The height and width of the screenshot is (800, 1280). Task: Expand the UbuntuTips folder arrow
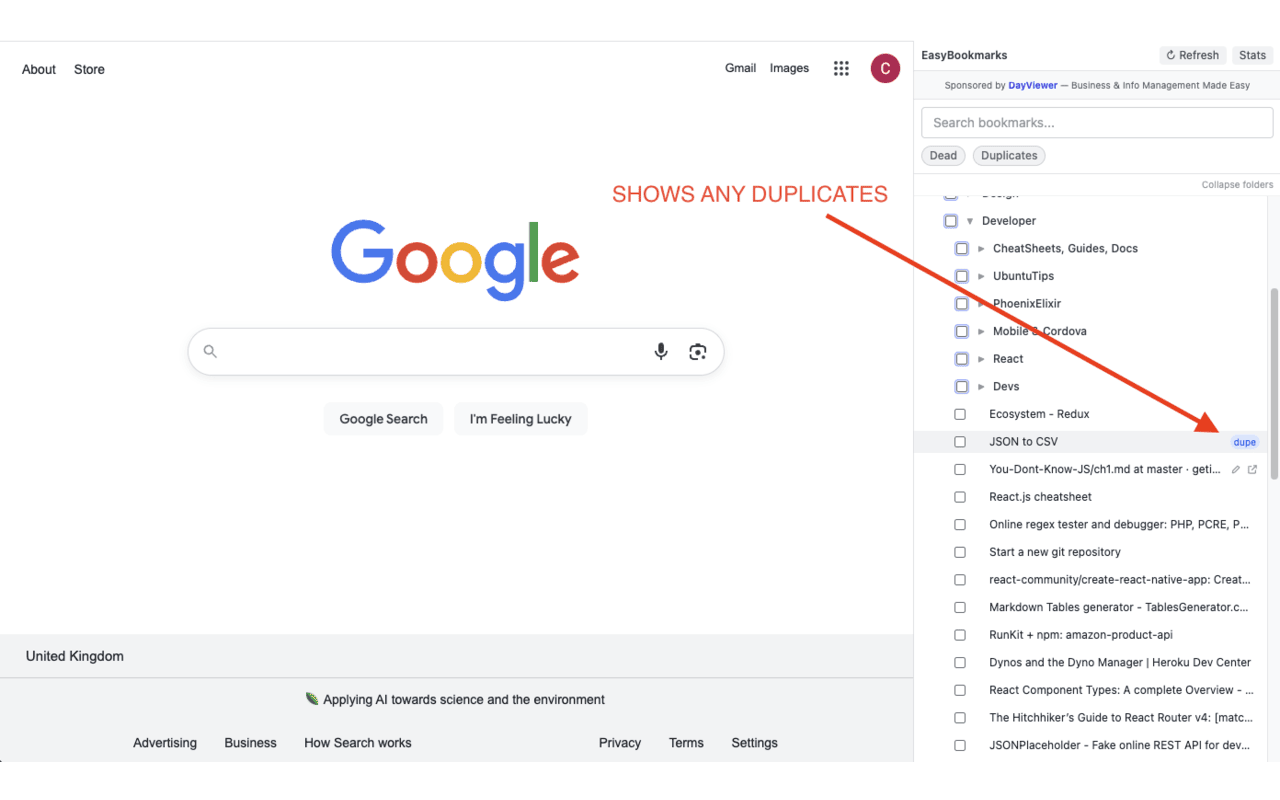point(981,276)
